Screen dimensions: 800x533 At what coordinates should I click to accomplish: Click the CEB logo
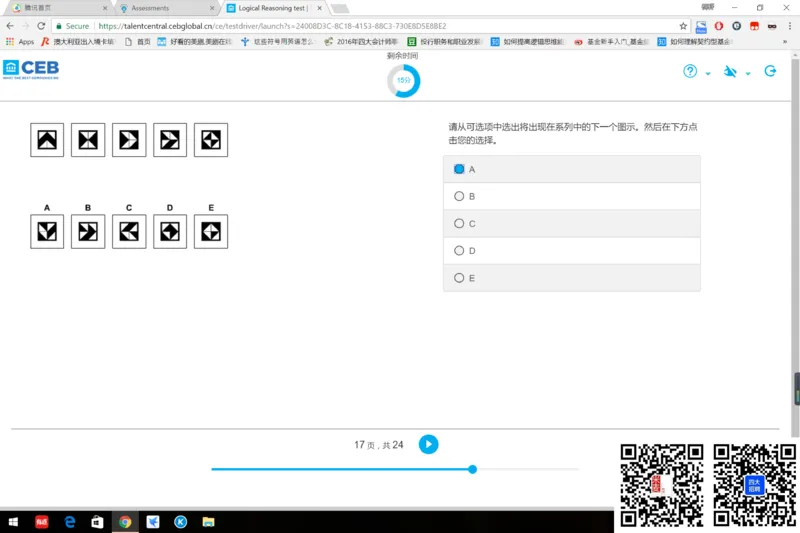click(x=31, y=69)
